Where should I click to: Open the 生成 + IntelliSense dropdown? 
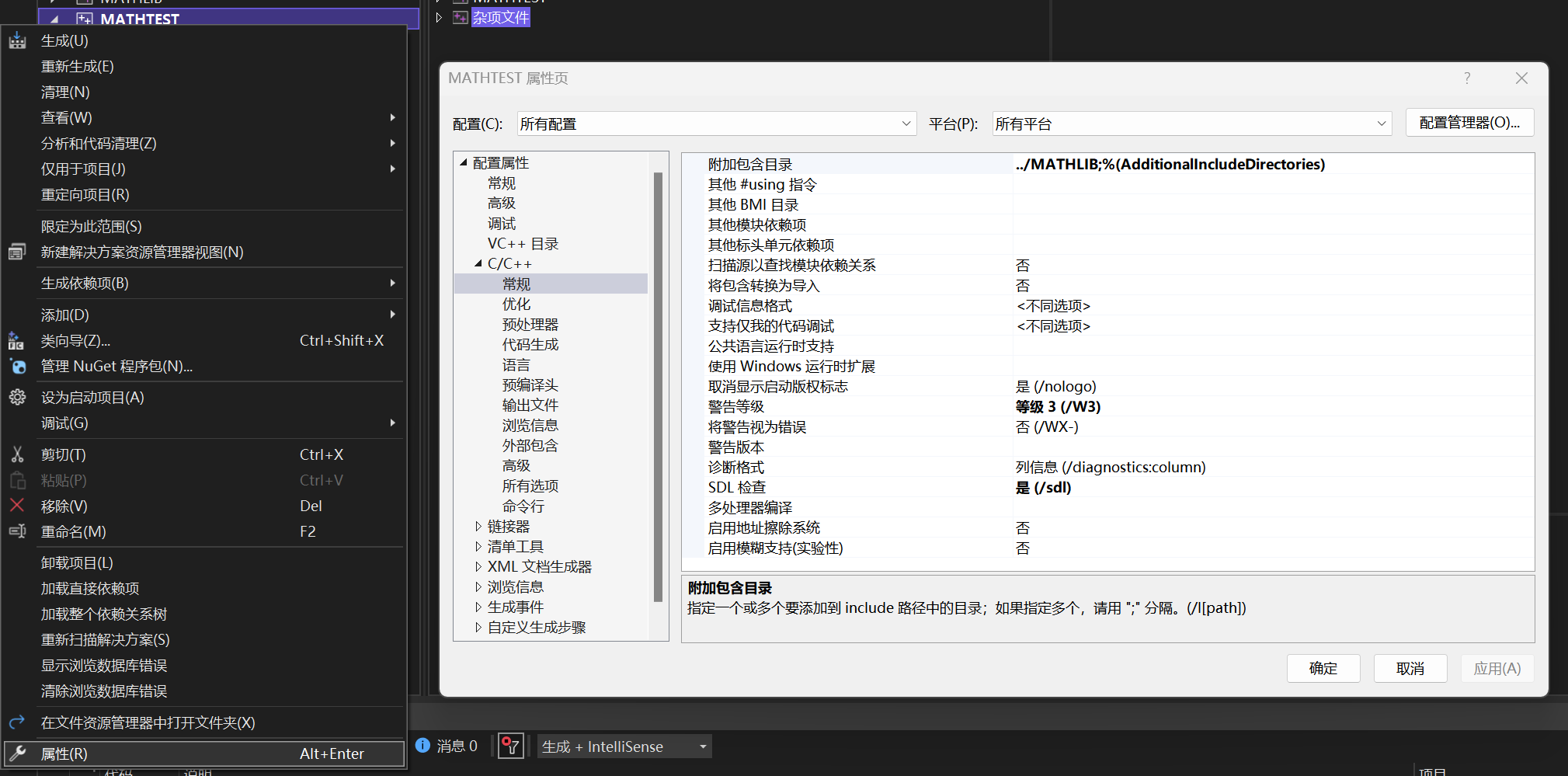click(x=624, y=746)
